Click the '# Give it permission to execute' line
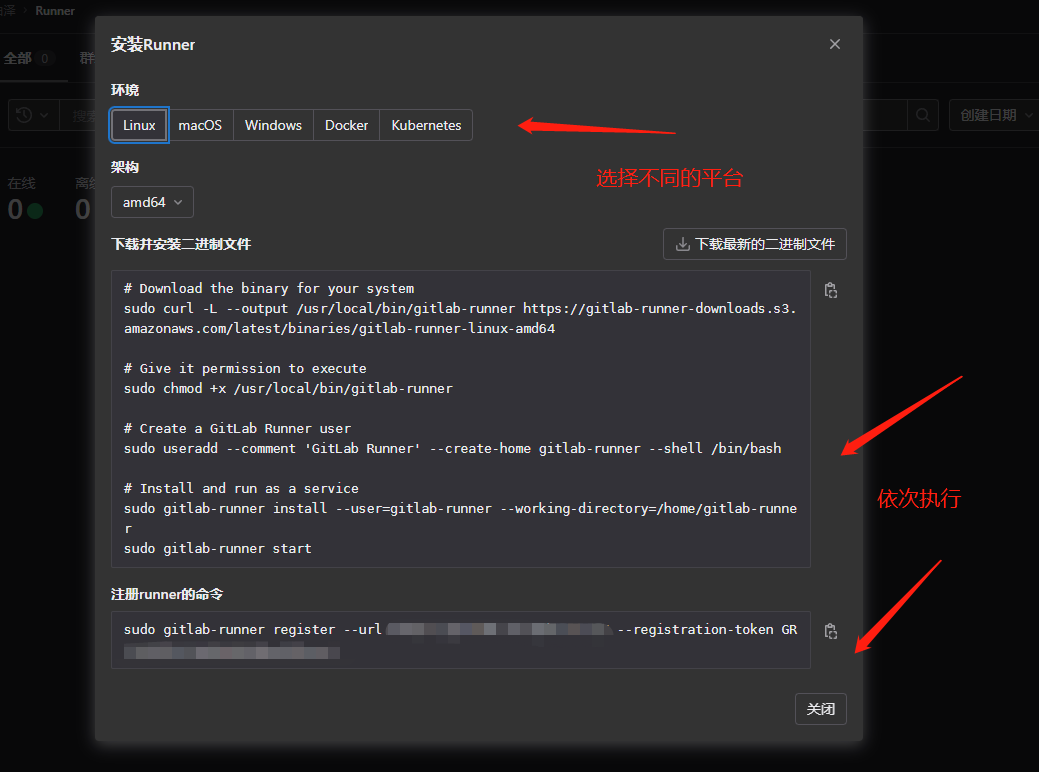This screenshot has width=1039, height=772. 245,368
